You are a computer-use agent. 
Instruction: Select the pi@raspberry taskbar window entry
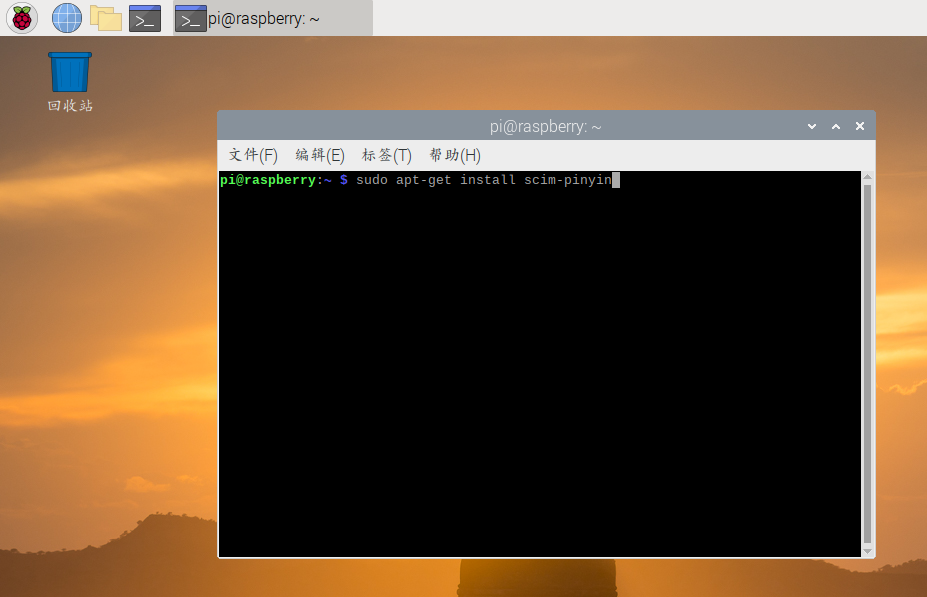click(x=273, y=18)
